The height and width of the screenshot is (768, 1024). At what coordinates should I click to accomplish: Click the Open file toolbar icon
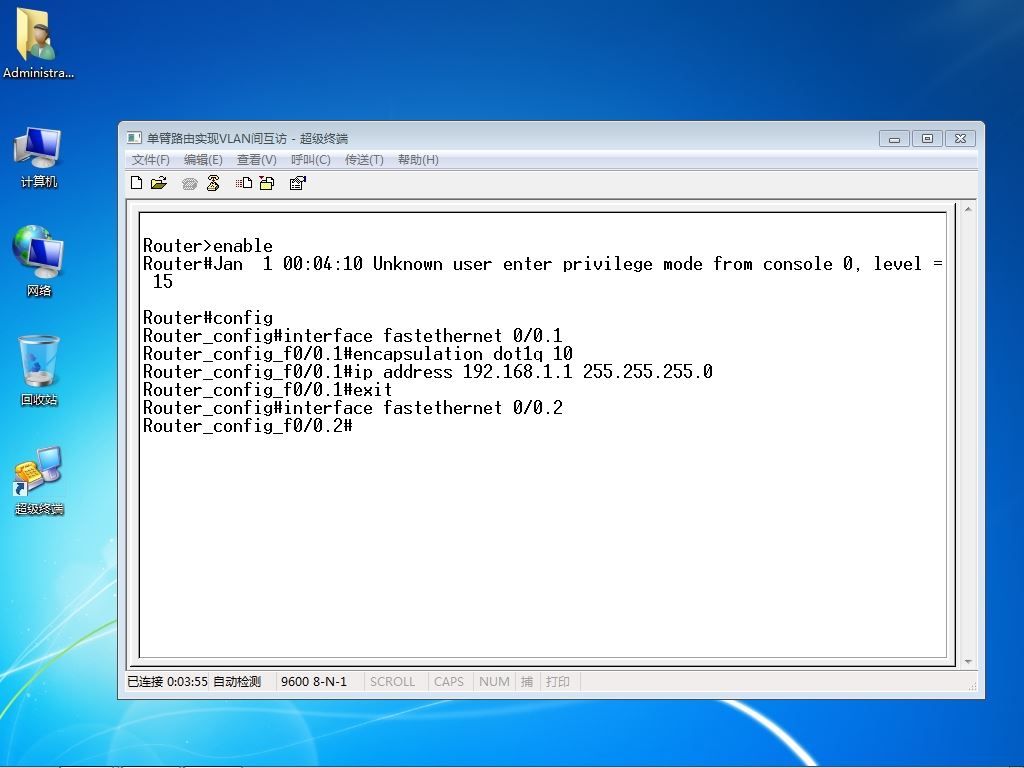[159, 184]
